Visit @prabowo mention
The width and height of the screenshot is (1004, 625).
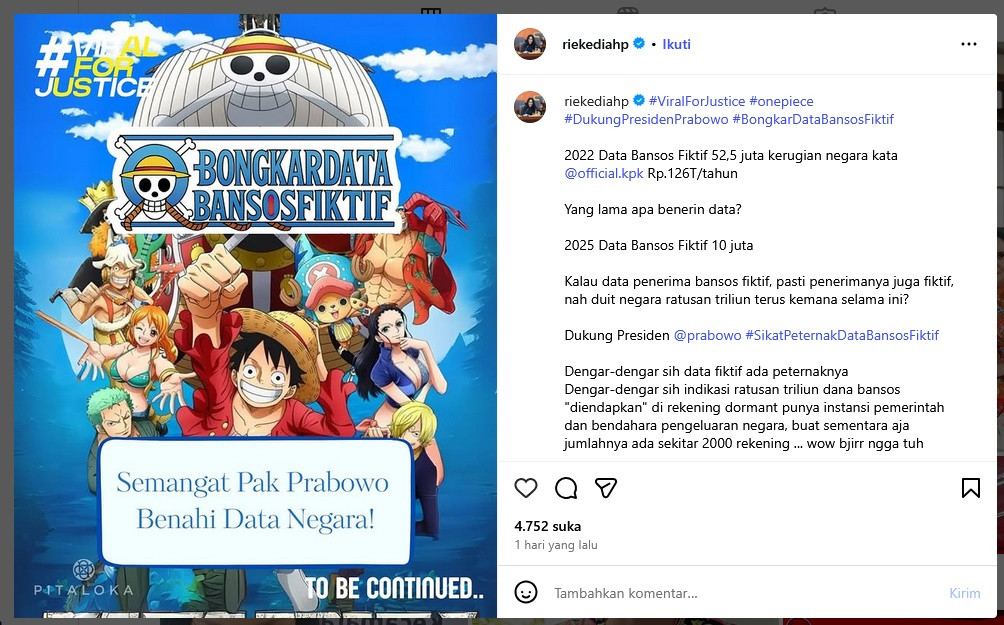click(708, 335)
